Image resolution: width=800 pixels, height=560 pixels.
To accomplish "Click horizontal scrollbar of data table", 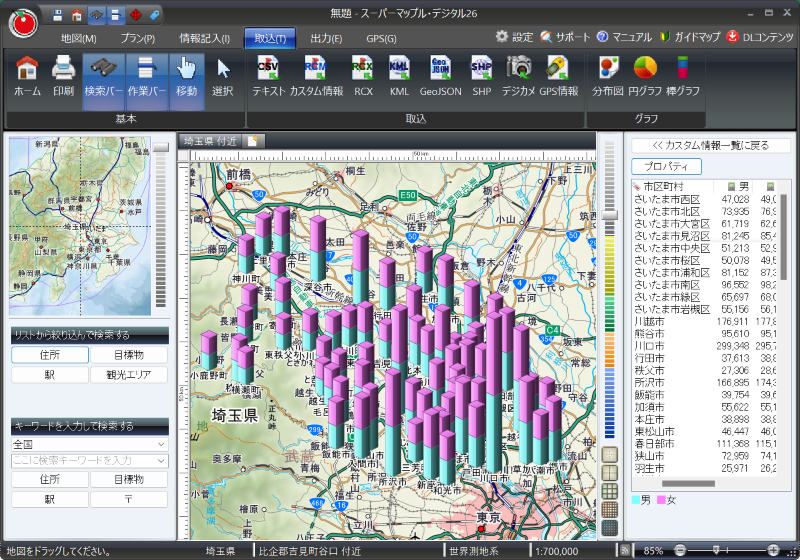I will (x=688, y=483).
